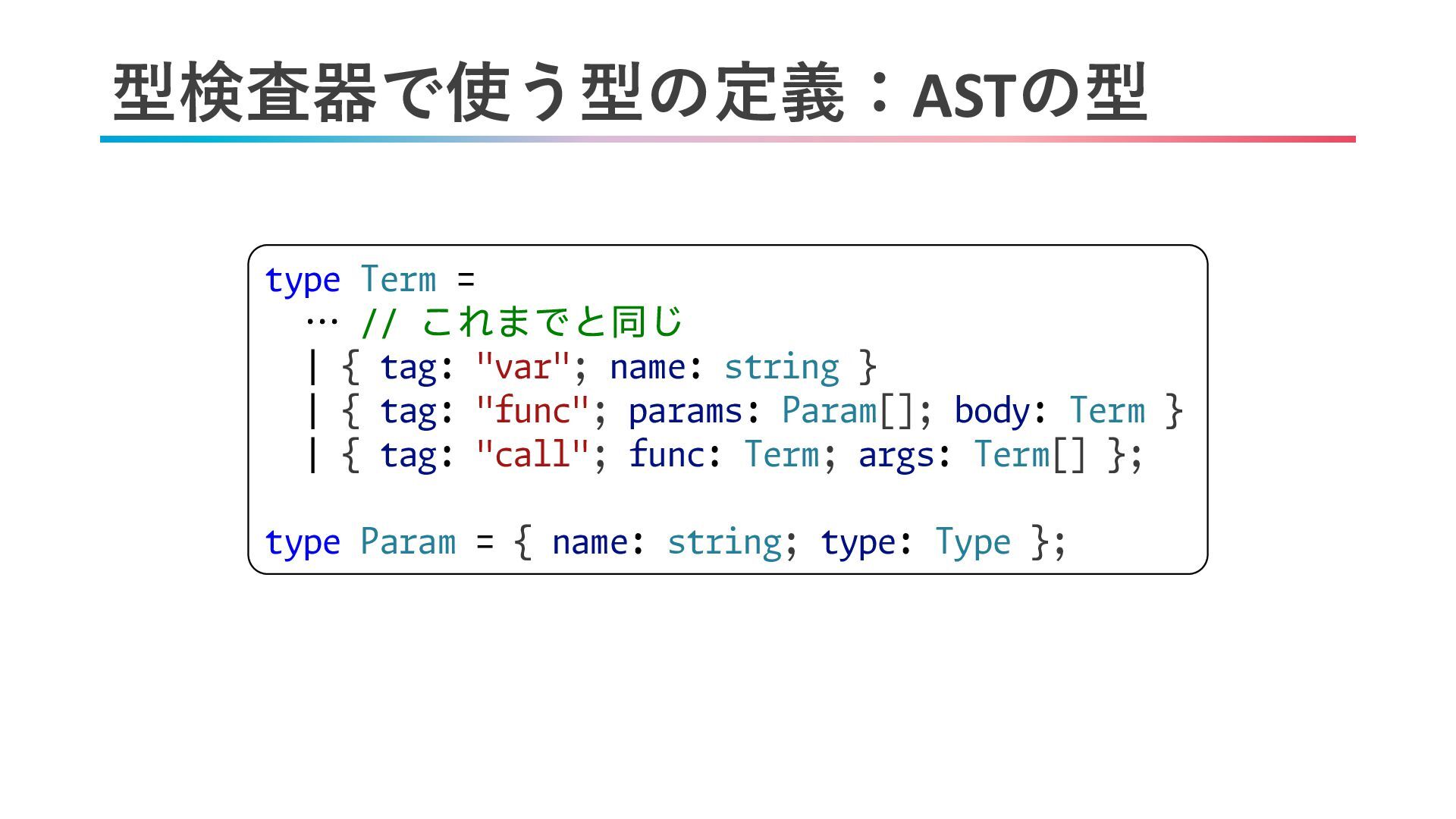
Task: Click the "func" string literal
Action: pos(532,412)
